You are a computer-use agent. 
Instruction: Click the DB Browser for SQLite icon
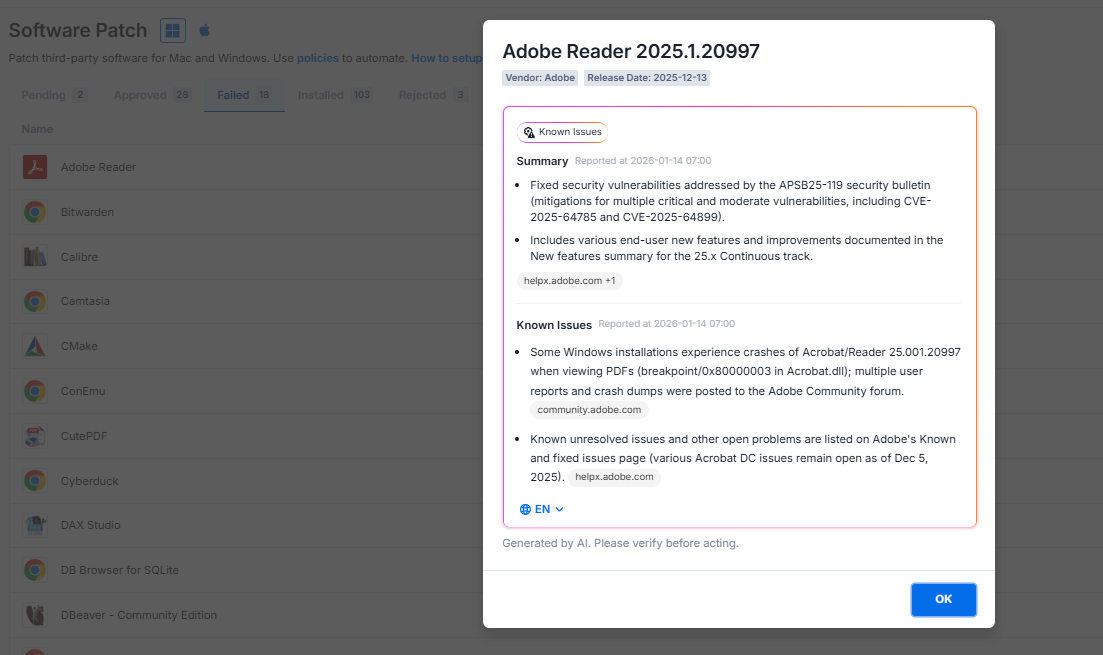35,570
